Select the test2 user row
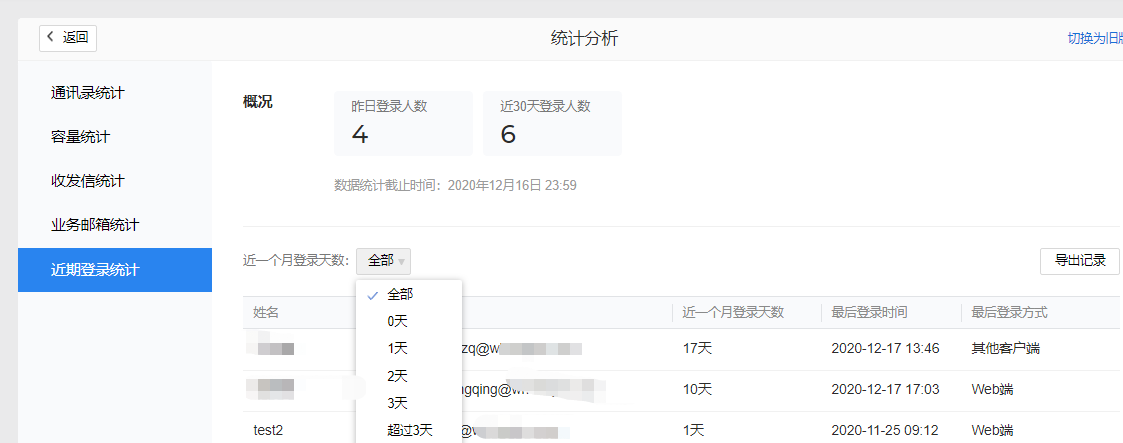1123x443 pixels. (268, 430)
